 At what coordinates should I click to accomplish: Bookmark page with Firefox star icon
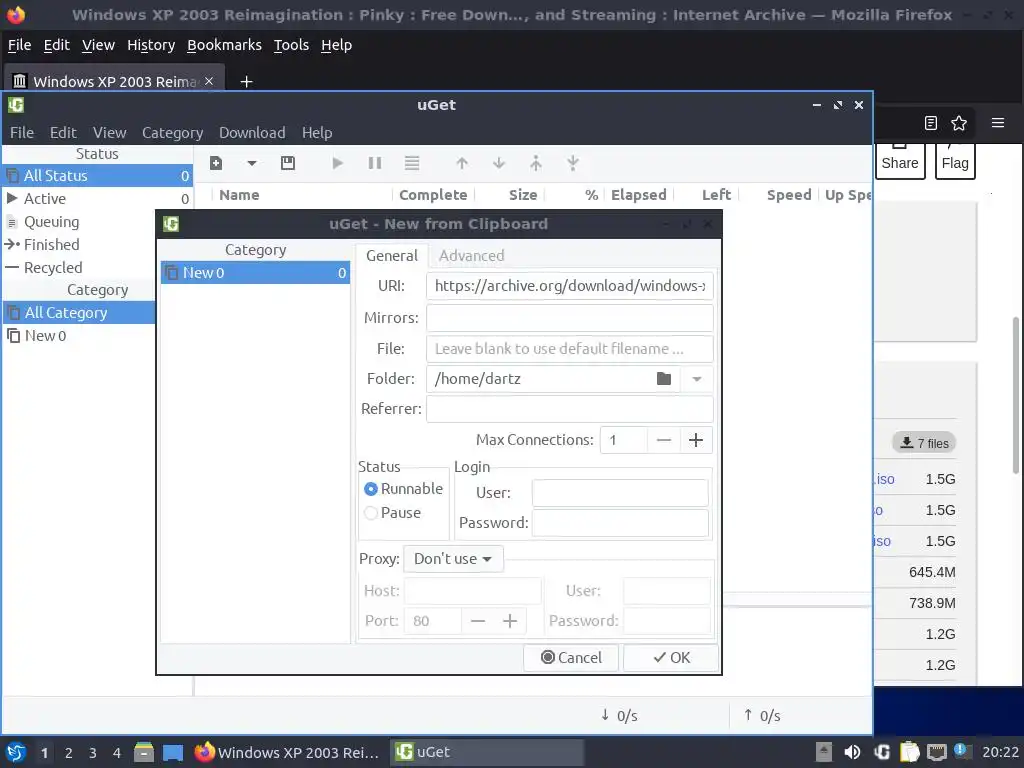click(x=959, y=123)
